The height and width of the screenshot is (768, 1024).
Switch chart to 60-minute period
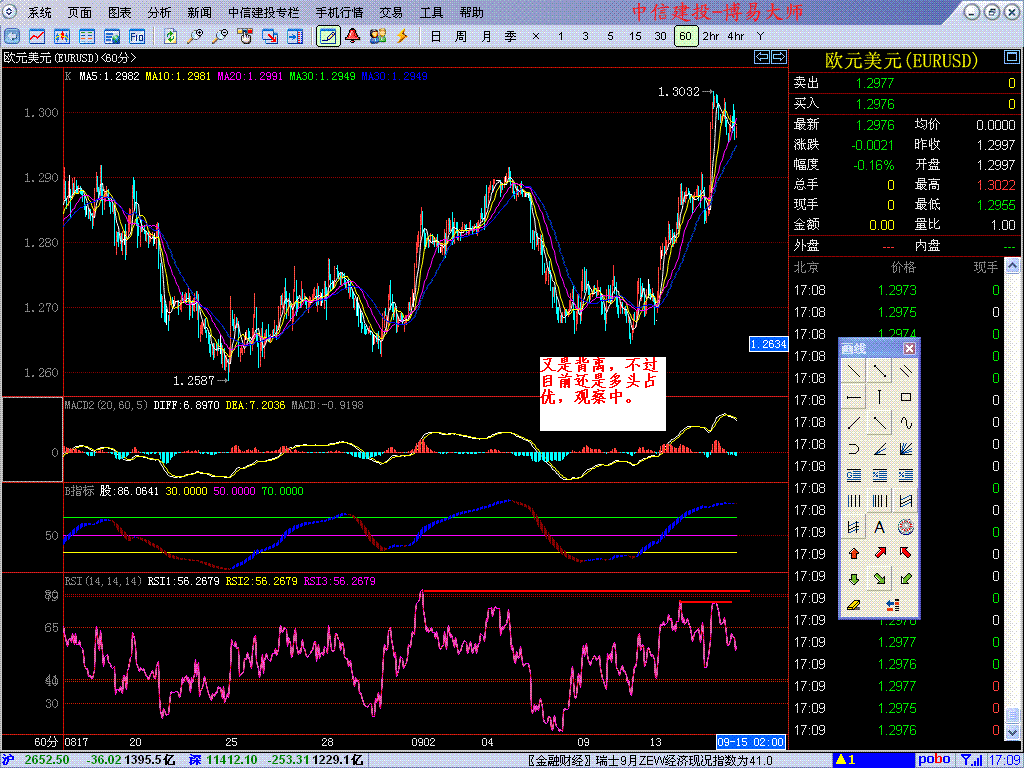685,36
